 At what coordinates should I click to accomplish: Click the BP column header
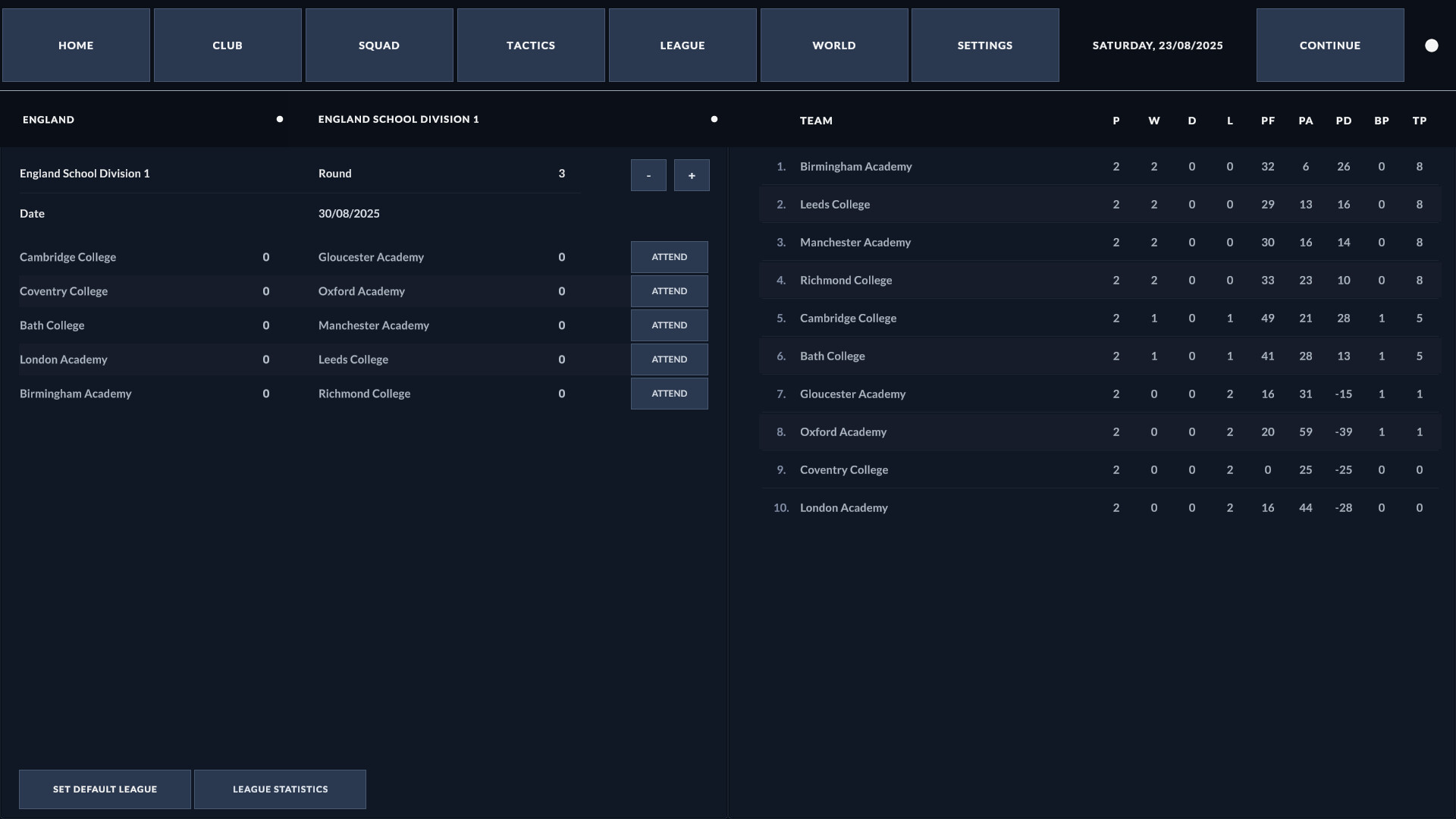point(1382,121)
